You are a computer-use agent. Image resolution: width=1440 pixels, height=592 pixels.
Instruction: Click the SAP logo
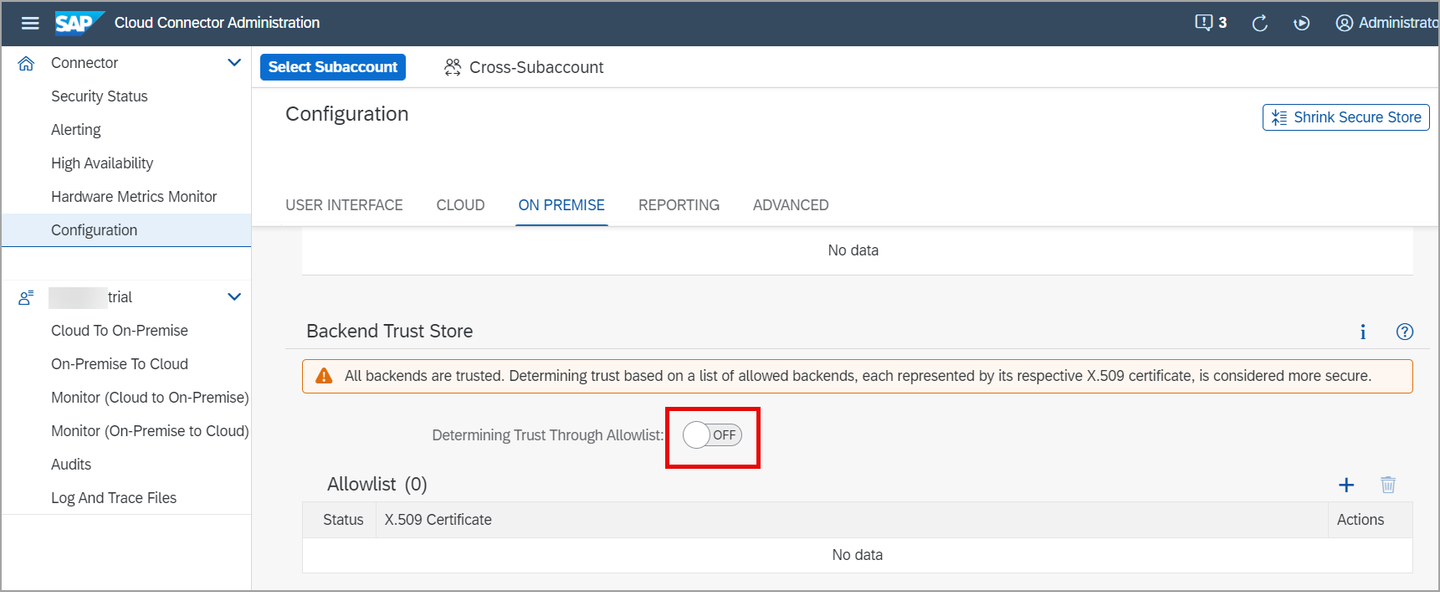point(80,22)
